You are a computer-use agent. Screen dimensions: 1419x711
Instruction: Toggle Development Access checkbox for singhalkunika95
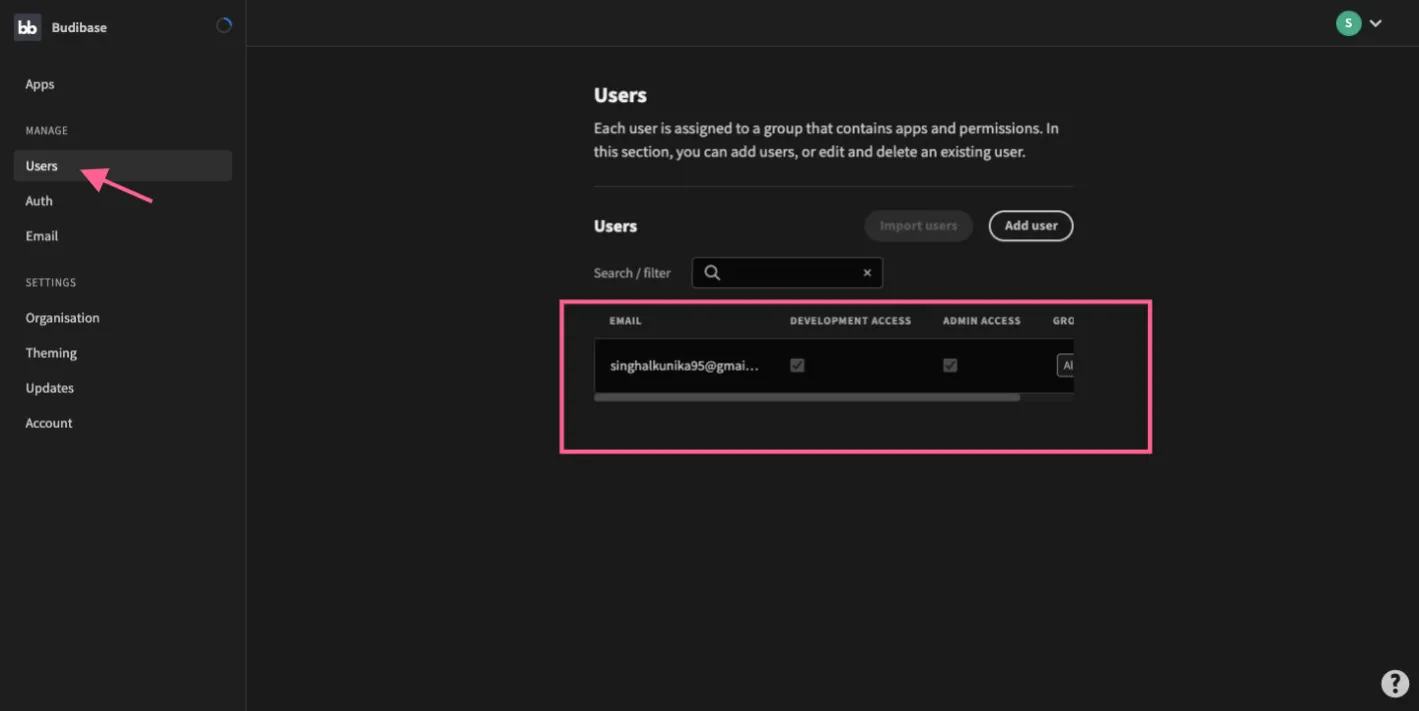(x=797, y=366)
